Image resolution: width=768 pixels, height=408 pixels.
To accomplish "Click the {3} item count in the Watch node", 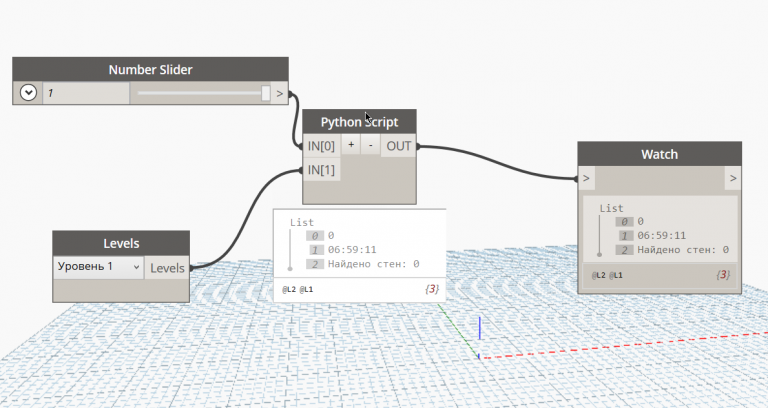I will click(x=723, y=275).
